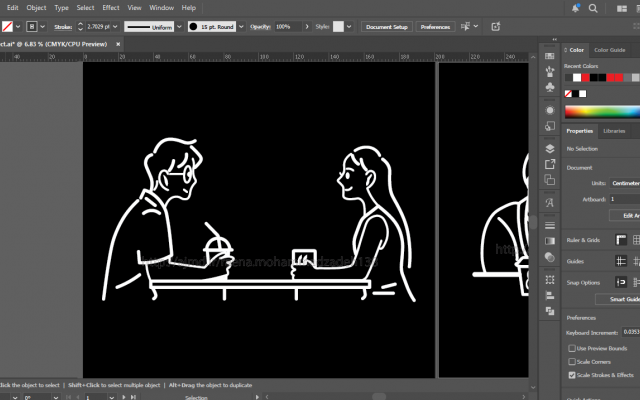Enable Scale Corners checkbox
This screenshot has width=640, height=400.
(572, 362)
